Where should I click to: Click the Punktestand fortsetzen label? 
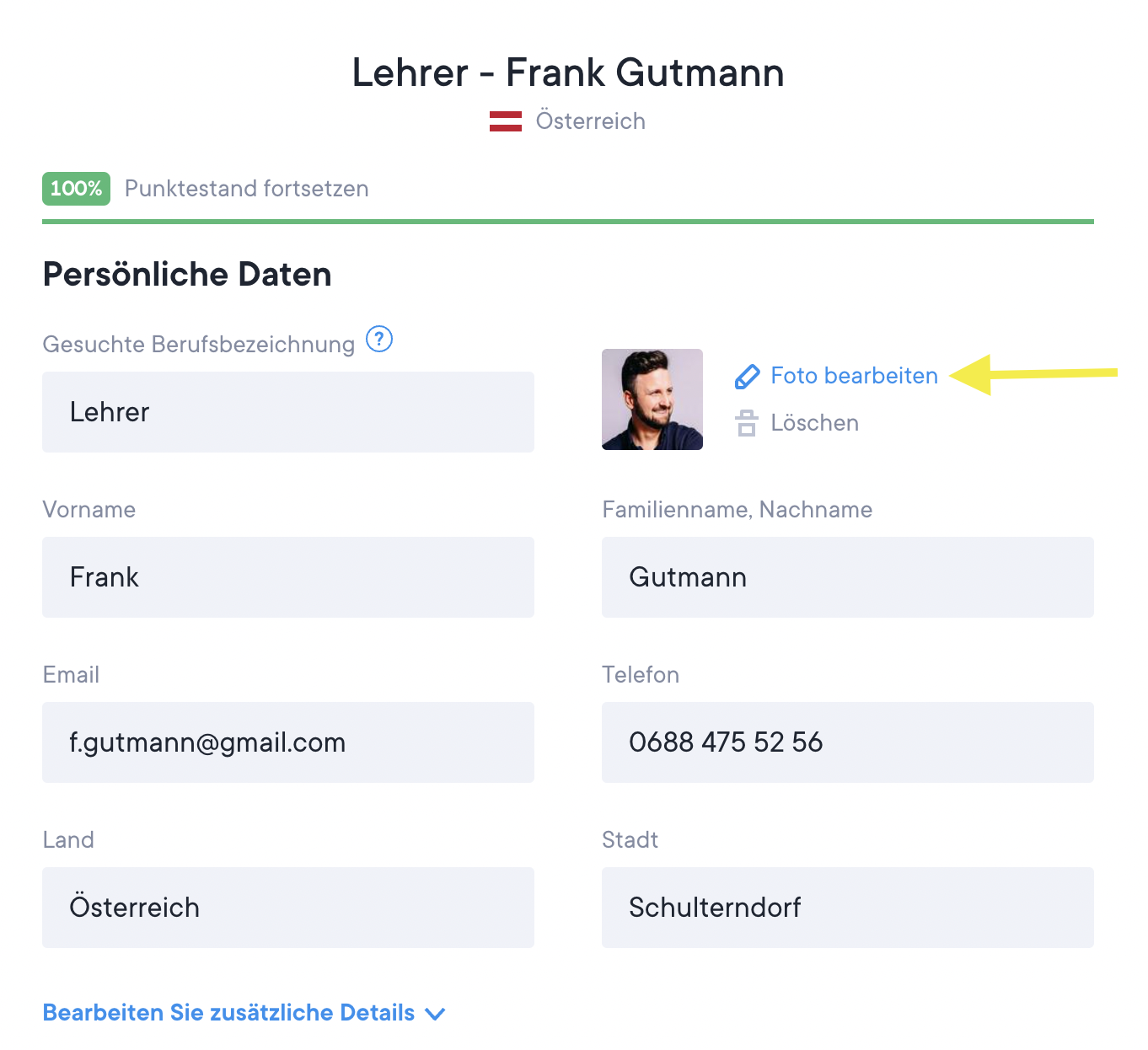tap(247, 189)
